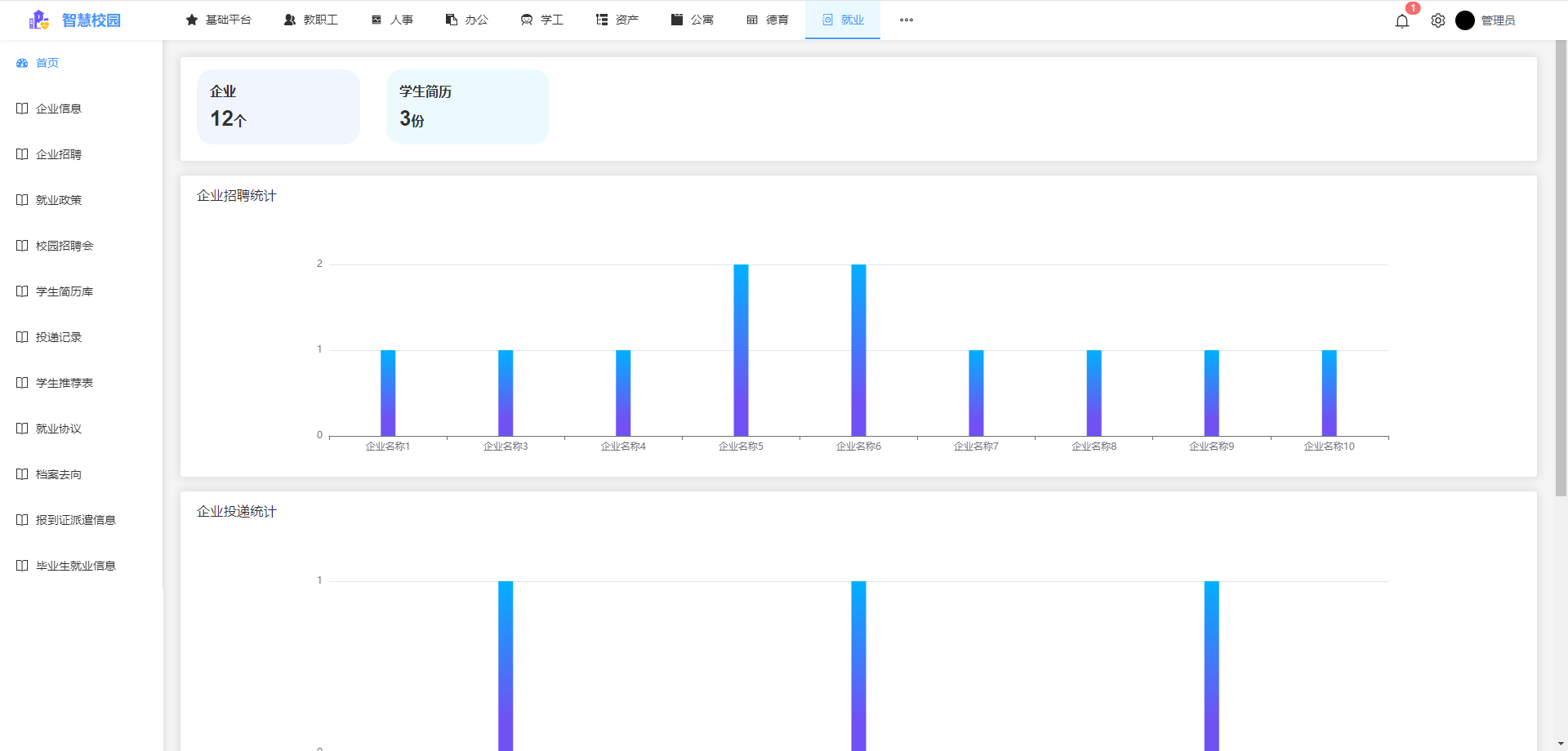Click the icon beside 就业协议
1568x751 pixels.
[22, 429]
